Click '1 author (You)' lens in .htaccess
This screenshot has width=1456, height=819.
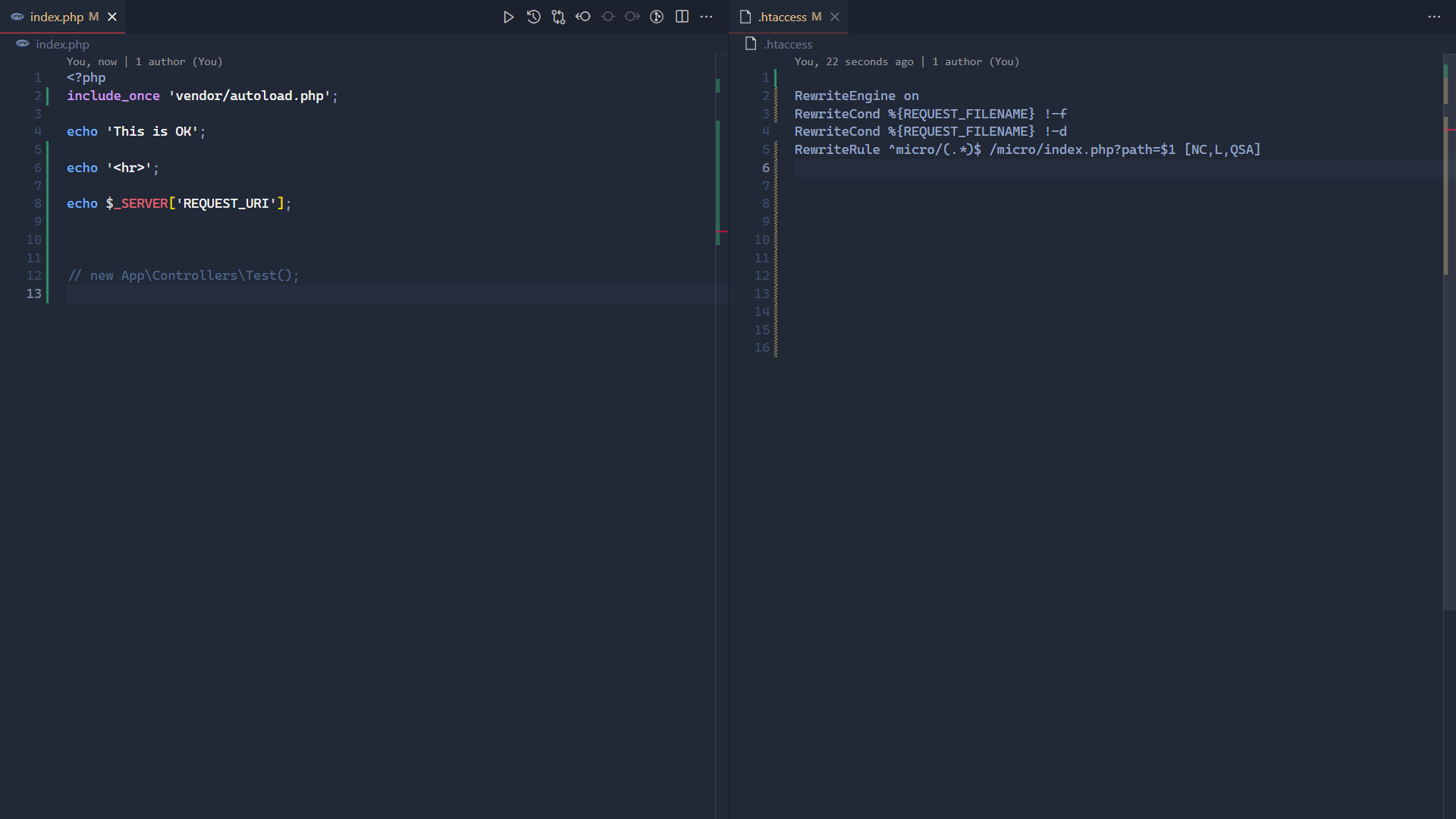[976, 61]
